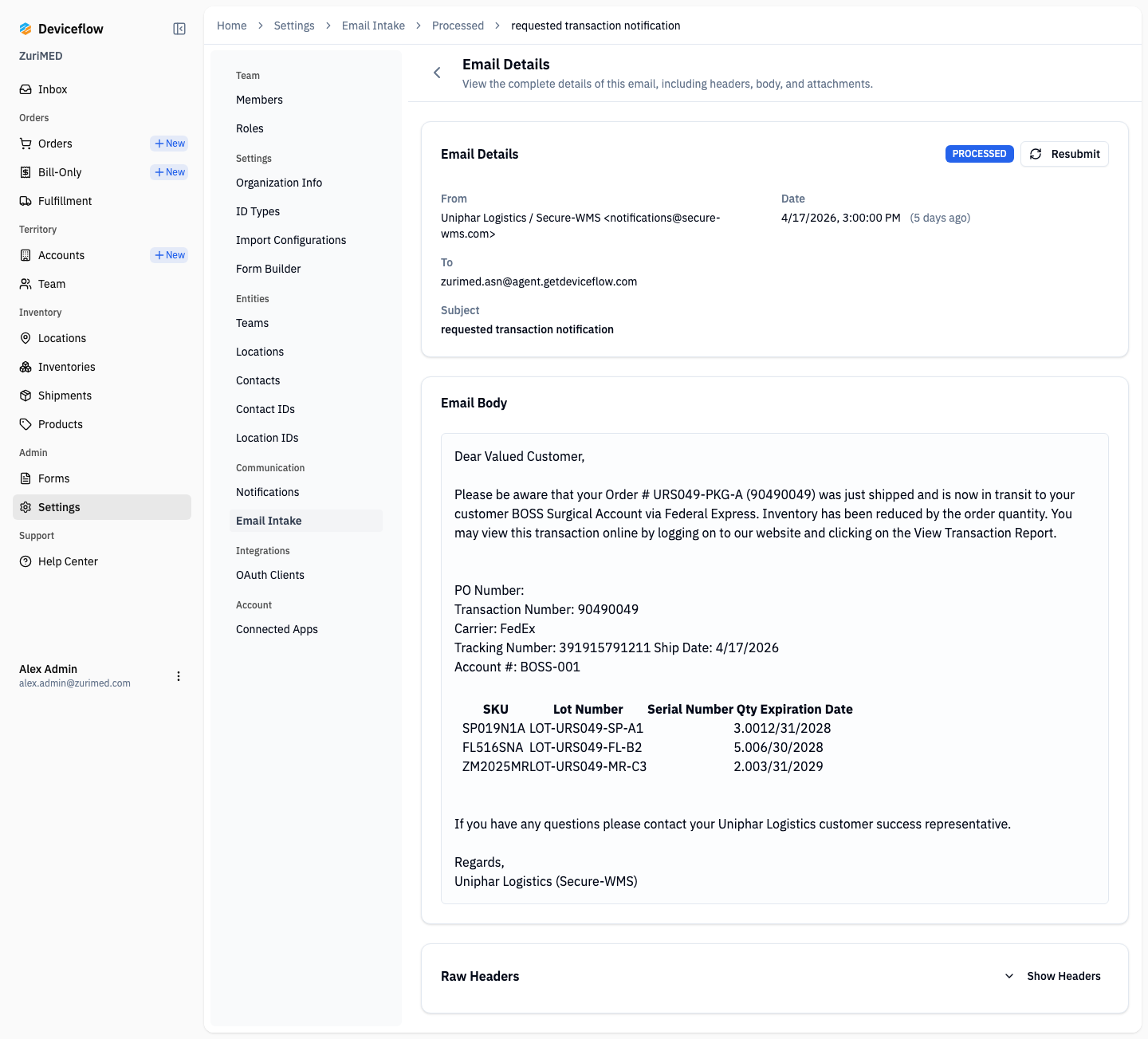
Task: Click the Settings gear icon
Action: click(x=26, y=507)
